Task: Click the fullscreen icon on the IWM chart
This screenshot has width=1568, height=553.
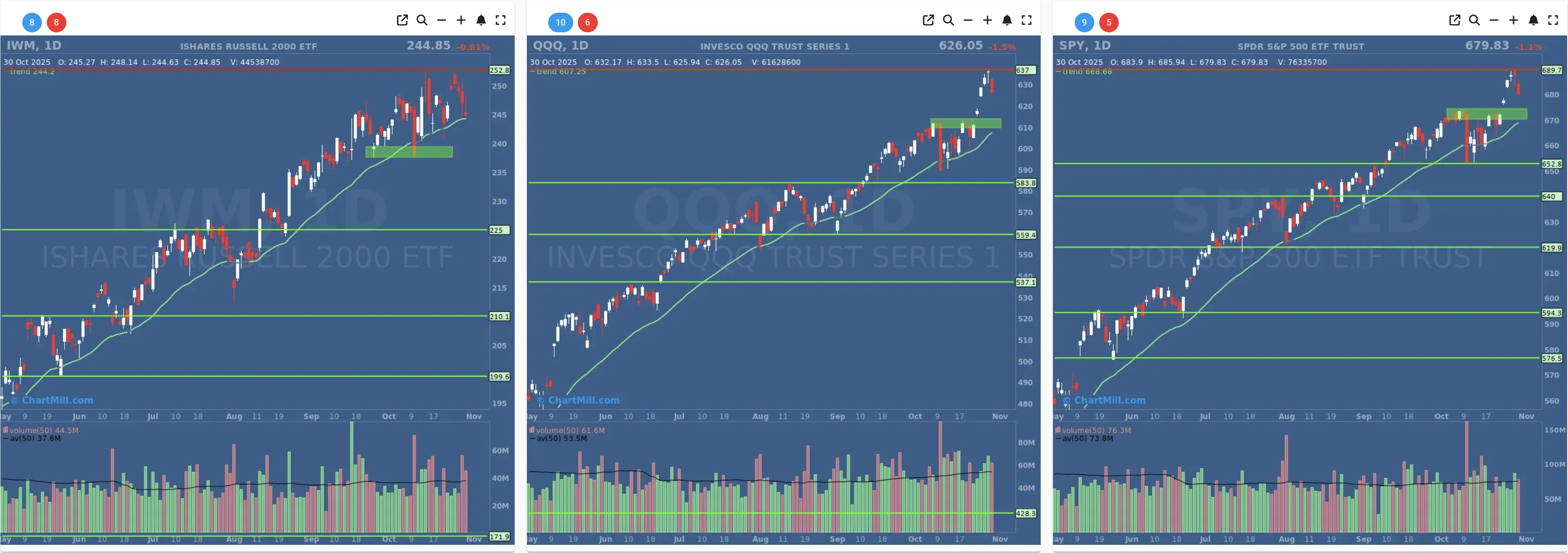Action: click(501, 20)
